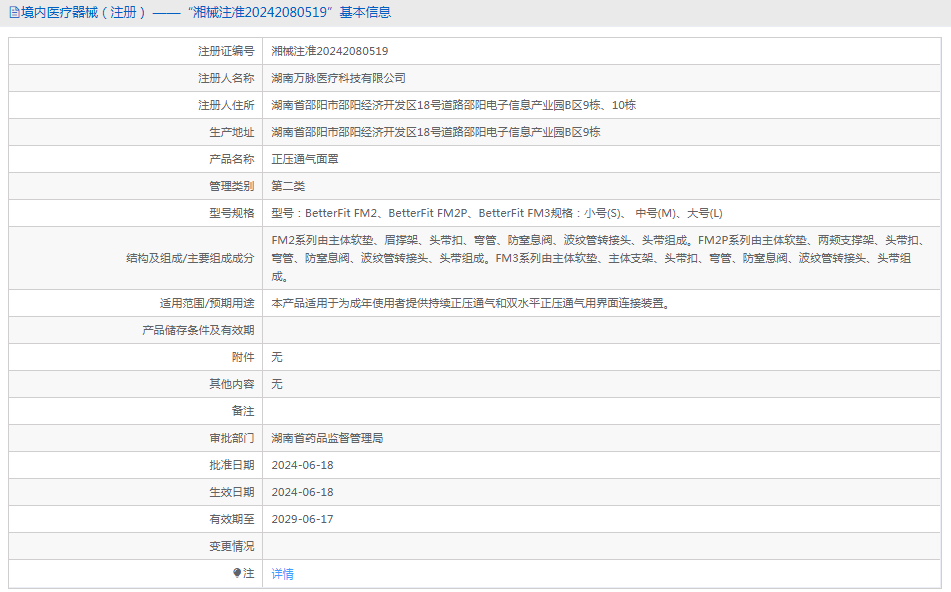
Task: Click the 其他内容 label
Action: click(232, 384)
